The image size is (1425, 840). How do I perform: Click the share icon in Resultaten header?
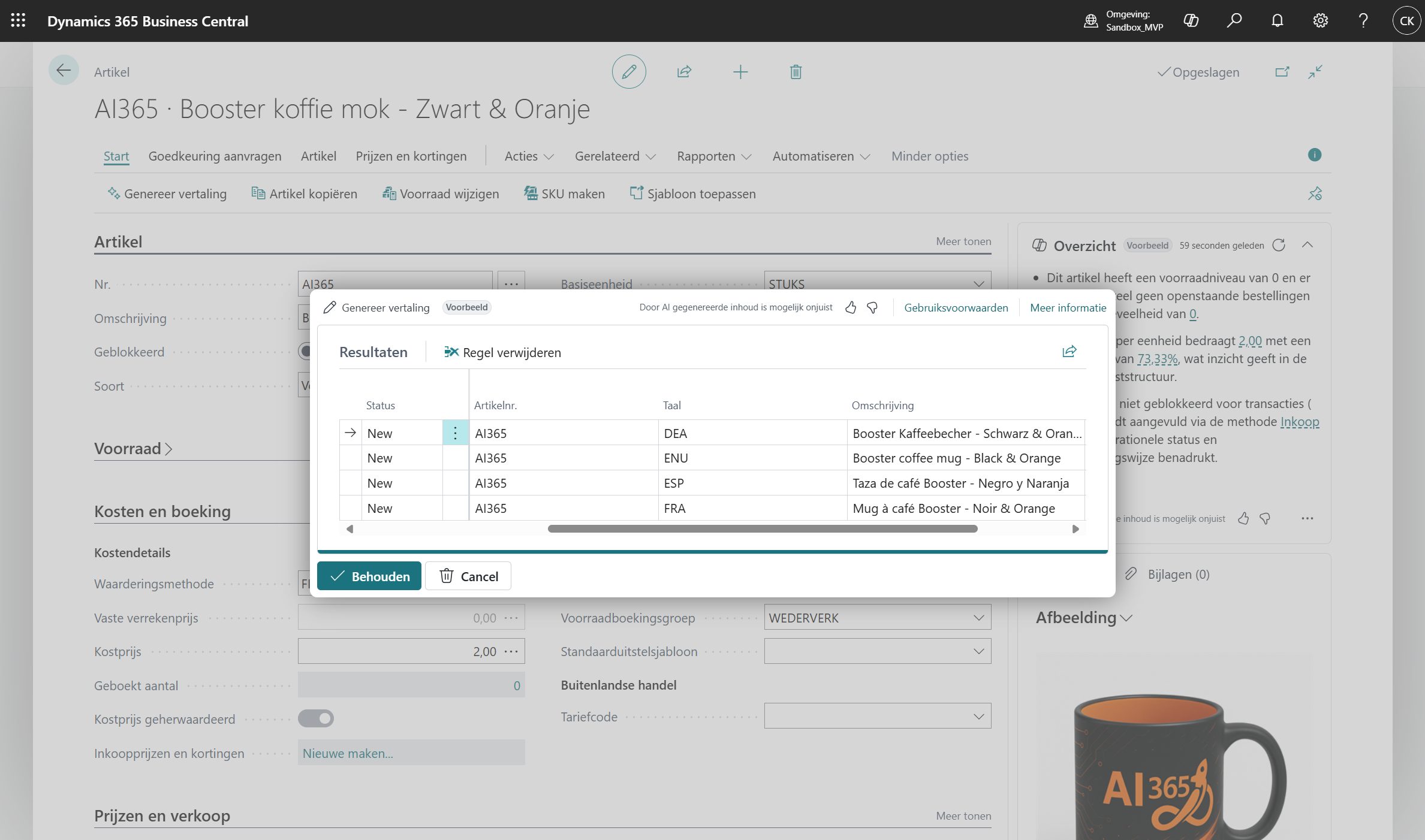(x=1069, y=352)
